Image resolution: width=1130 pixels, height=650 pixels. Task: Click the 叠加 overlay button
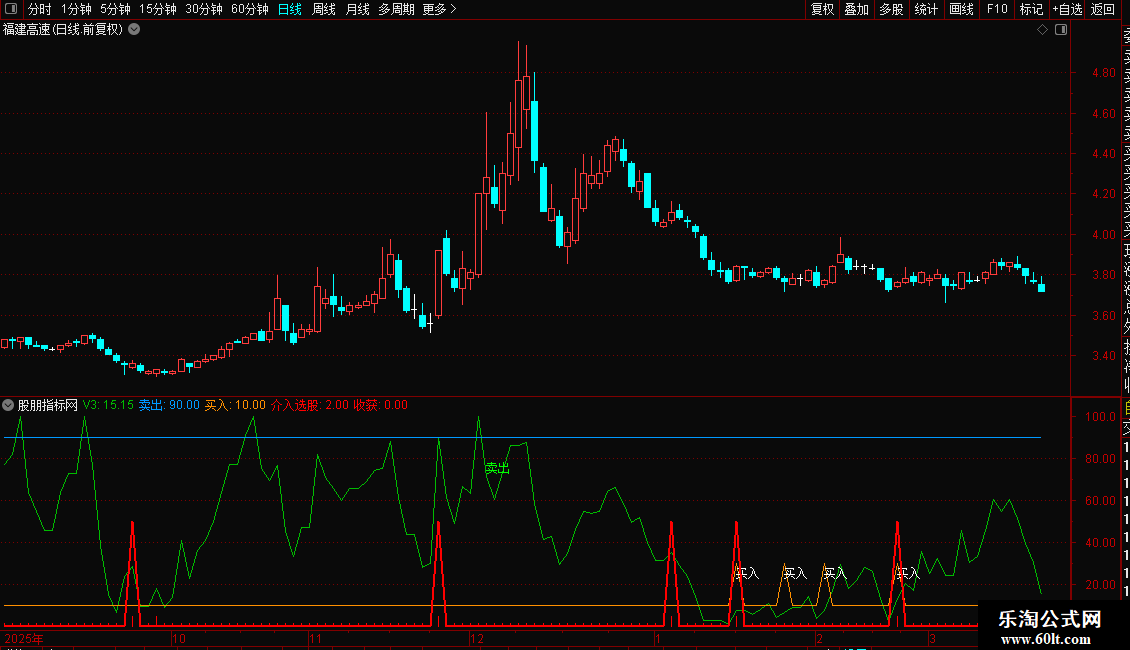pyautogui.click(x=857, y=9)
